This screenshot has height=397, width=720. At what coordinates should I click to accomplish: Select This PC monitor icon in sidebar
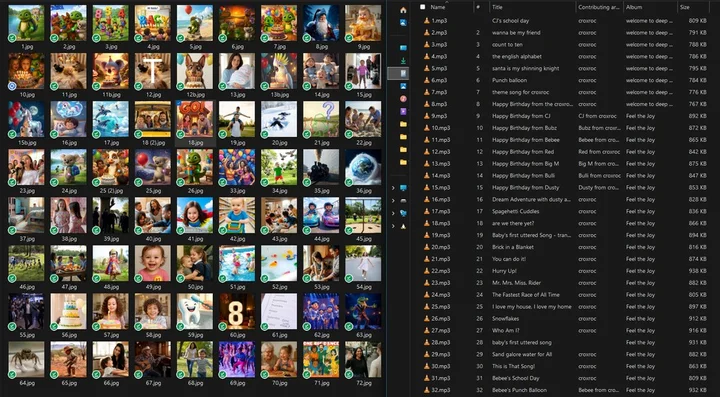coord(403,188)
